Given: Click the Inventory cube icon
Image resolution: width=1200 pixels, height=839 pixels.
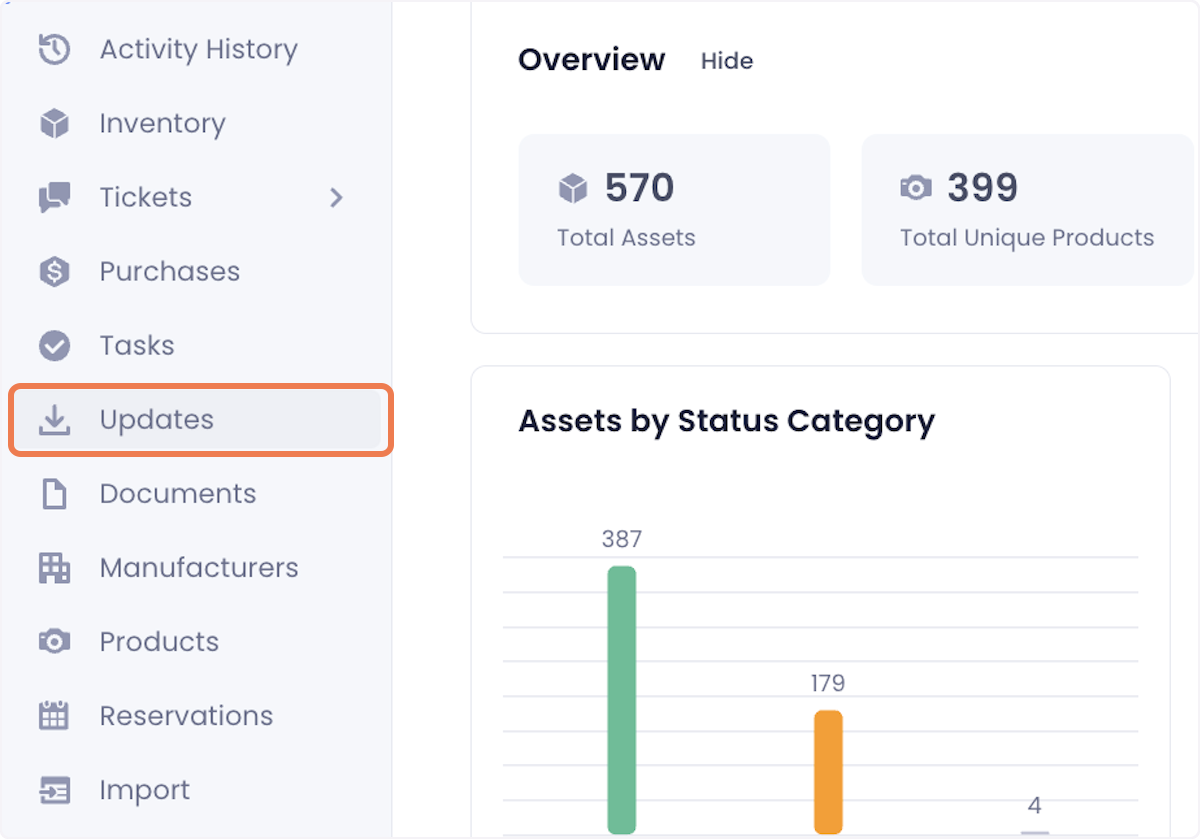Looking at the screenshot, I should tap(54, 124).
